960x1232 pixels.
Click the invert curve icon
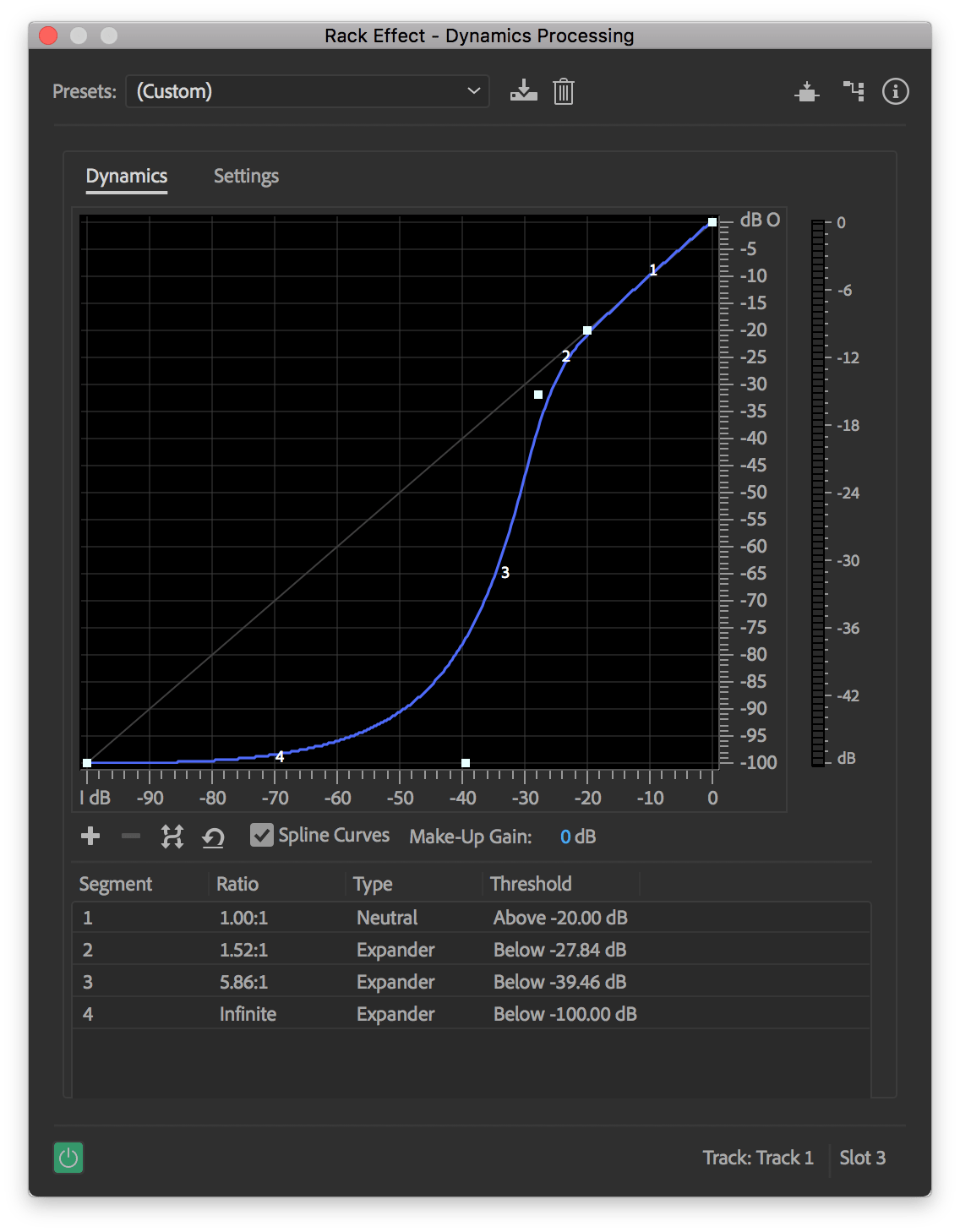172,837
